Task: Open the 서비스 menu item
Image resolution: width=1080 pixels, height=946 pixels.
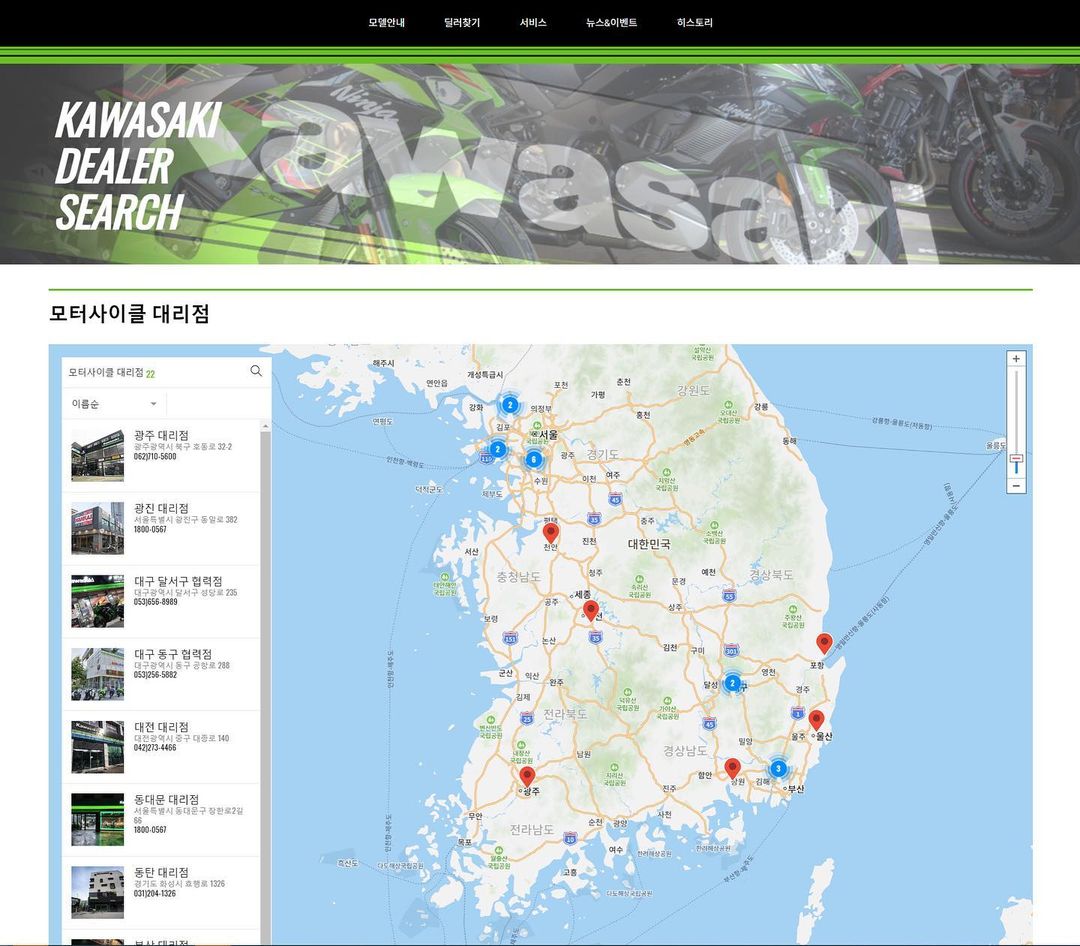Action: [533, 23]
